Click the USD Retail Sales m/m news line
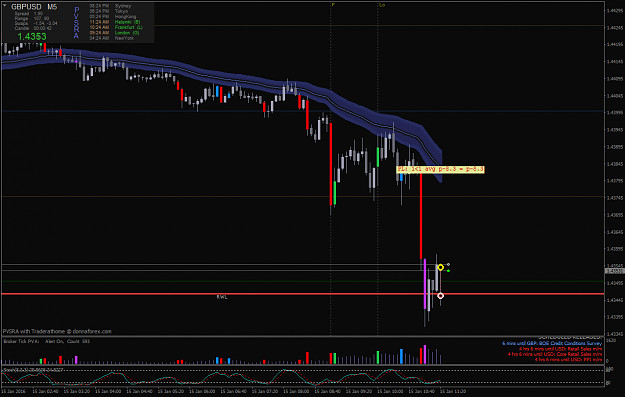625x397 pixels. tap(560, 349)
